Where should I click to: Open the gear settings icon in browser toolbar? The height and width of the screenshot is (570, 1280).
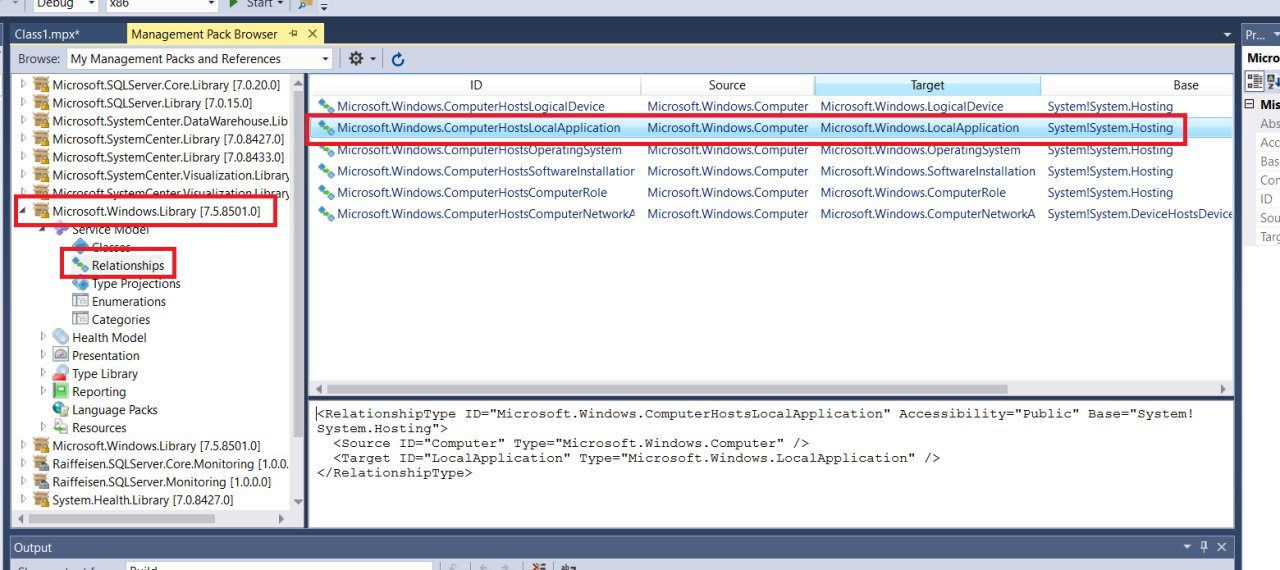tap(356, 59)
